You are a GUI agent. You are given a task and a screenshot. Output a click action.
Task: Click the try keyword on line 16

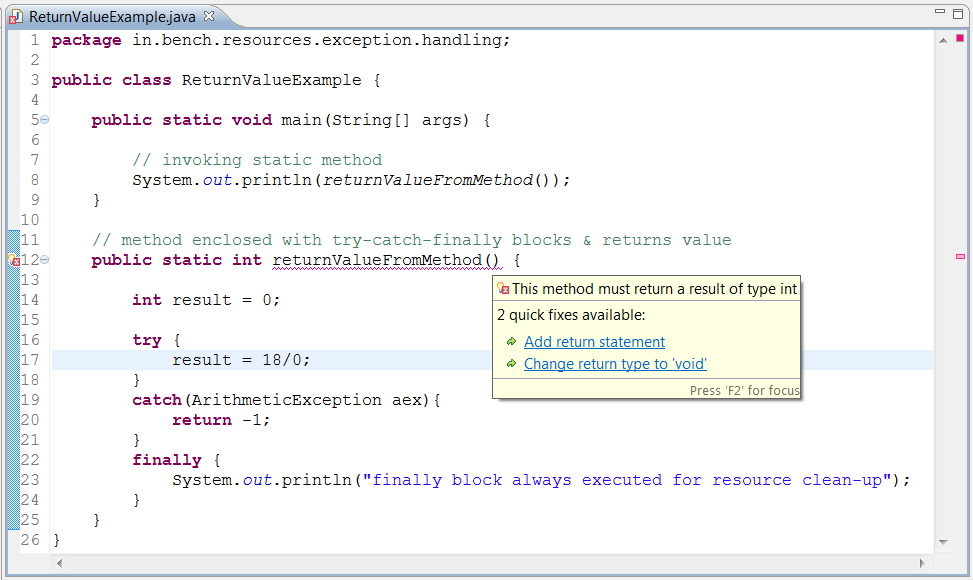146,340
